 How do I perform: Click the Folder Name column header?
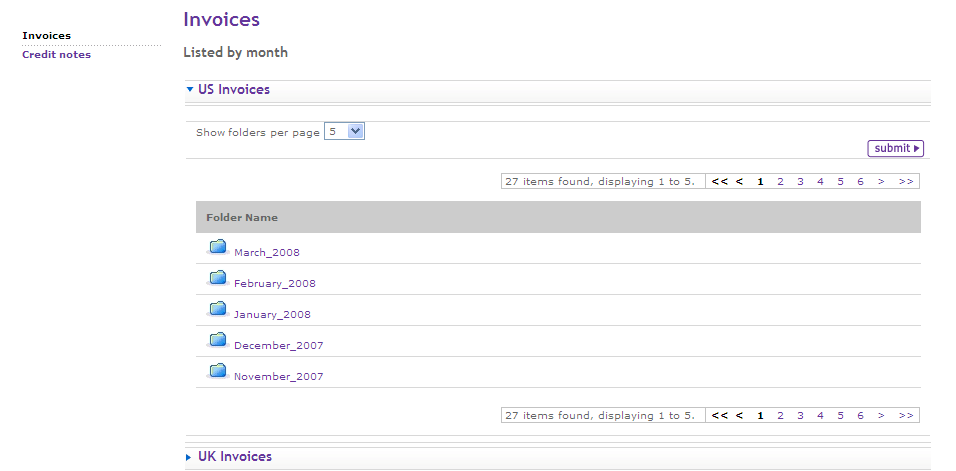point(242,217)
